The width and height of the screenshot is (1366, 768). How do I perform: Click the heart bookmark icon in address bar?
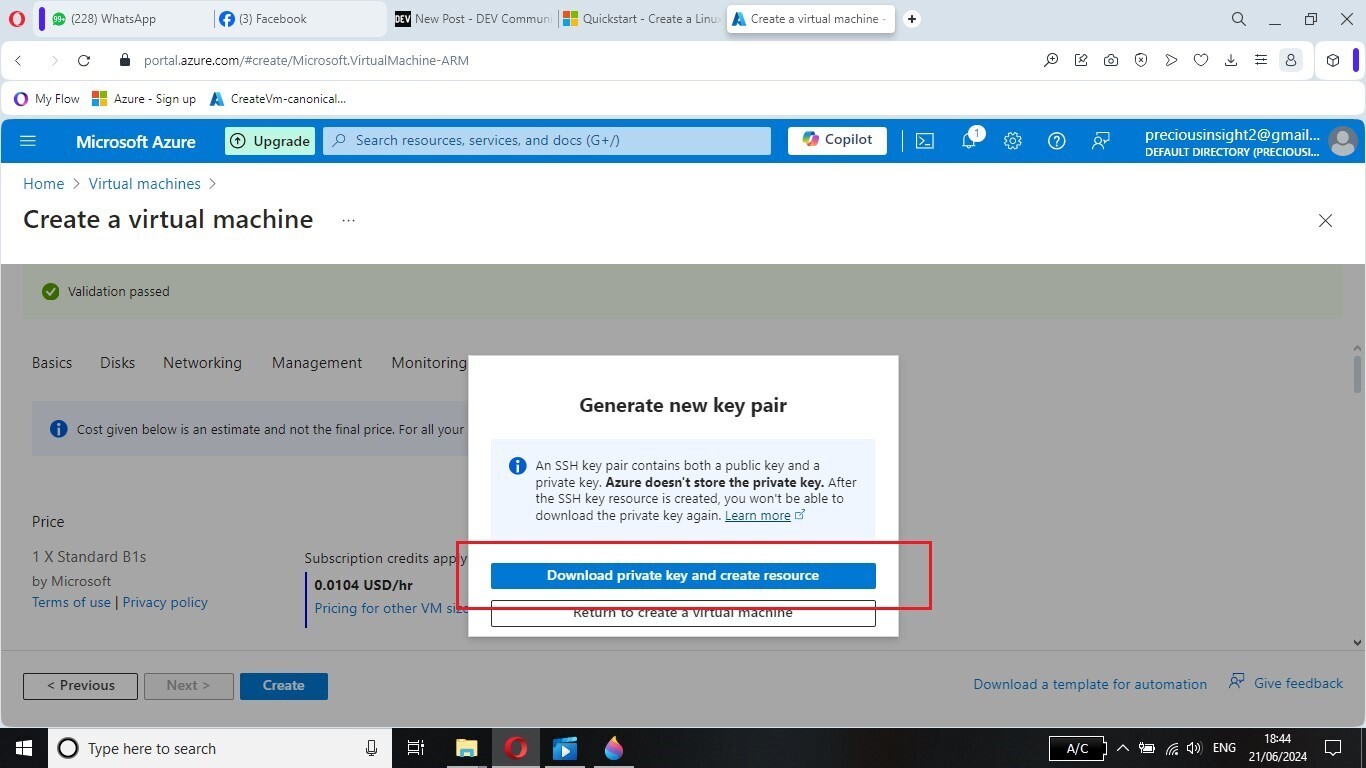point(1201,60)
